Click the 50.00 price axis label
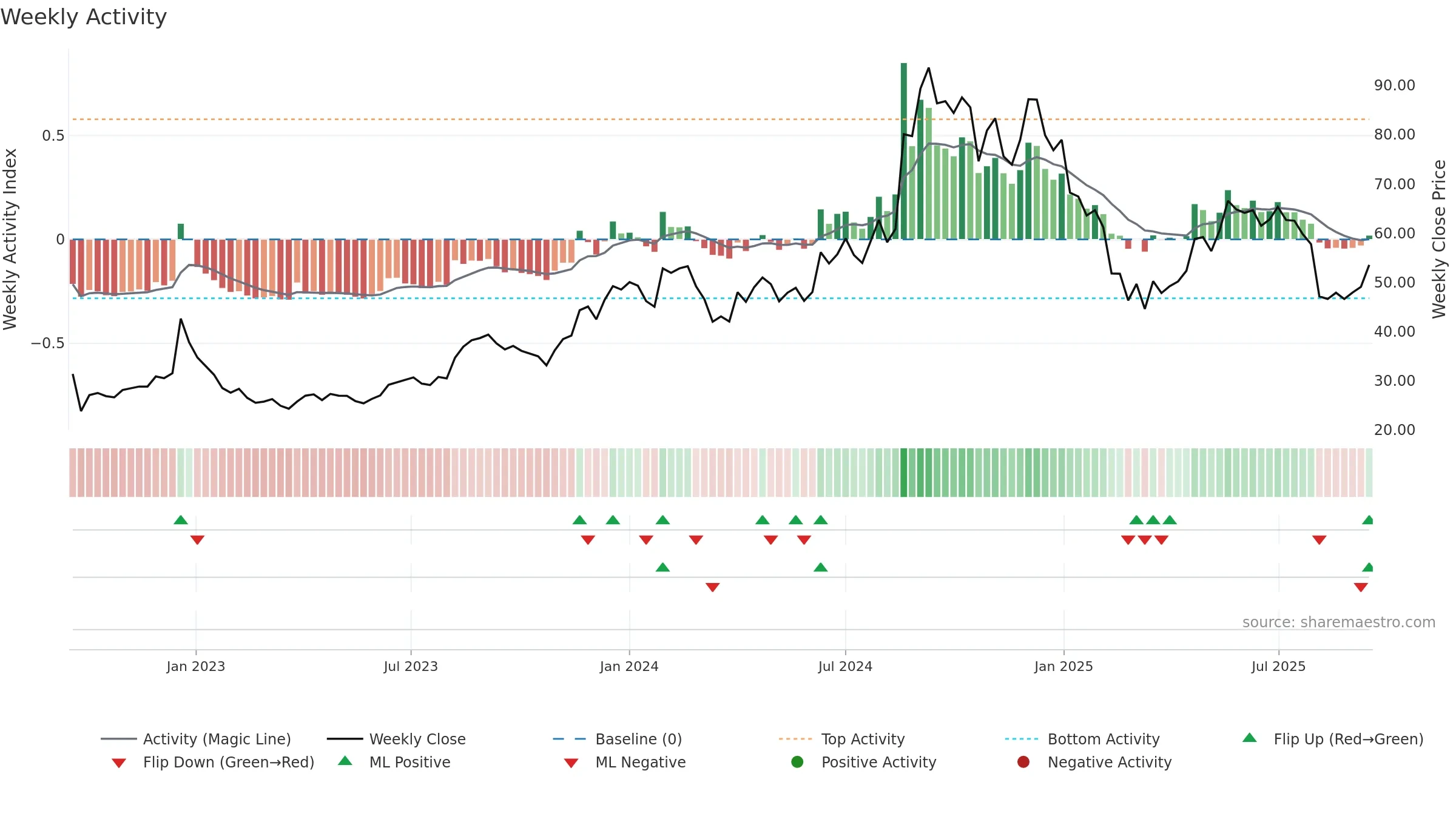Viewport: 1456px width, 819px height. (x=1395, y=283)
